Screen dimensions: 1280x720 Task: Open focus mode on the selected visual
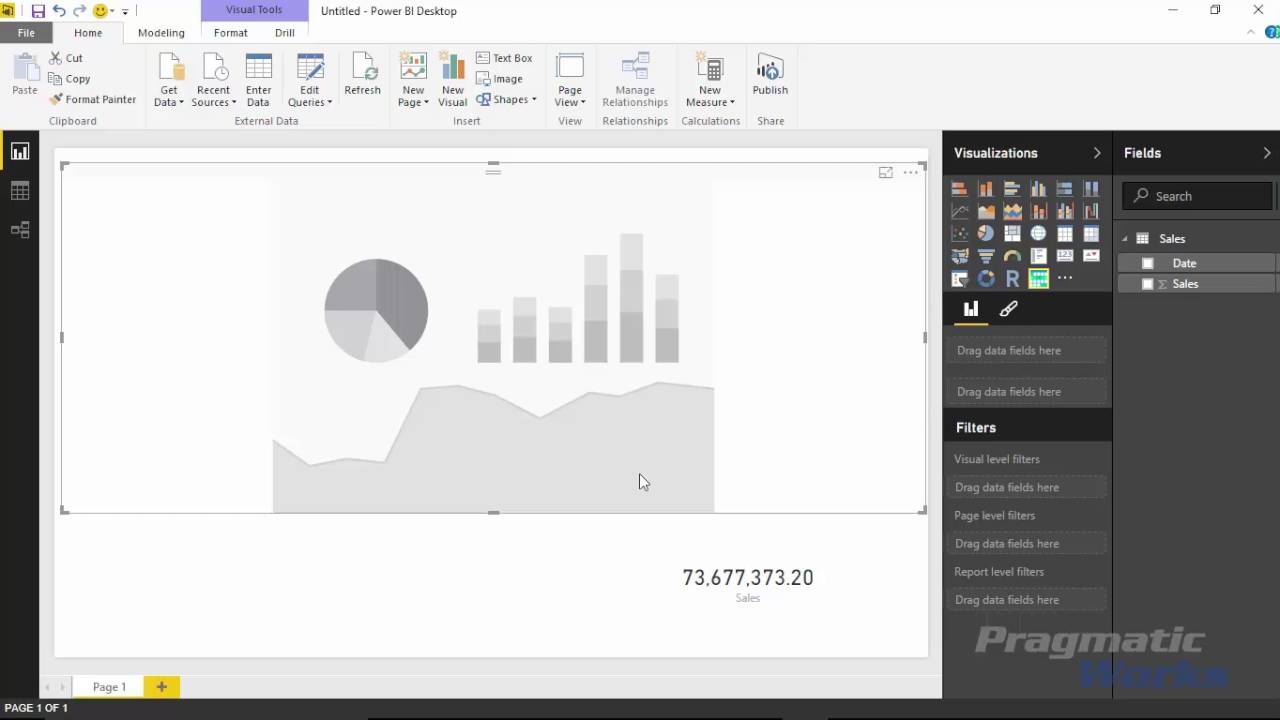[885, 173]
